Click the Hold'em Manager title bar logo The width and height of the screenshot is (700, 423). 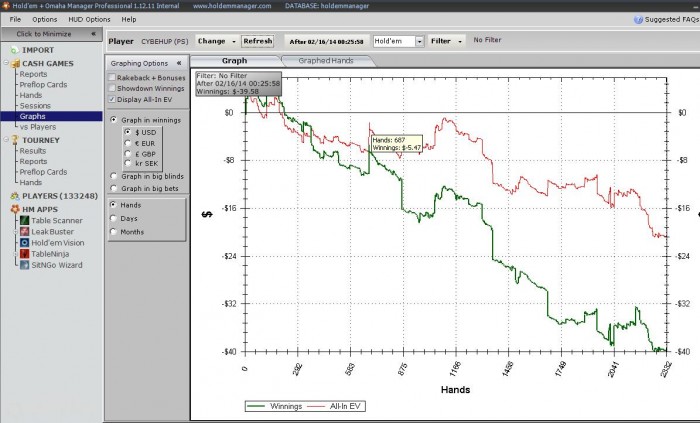coord(5,5)
